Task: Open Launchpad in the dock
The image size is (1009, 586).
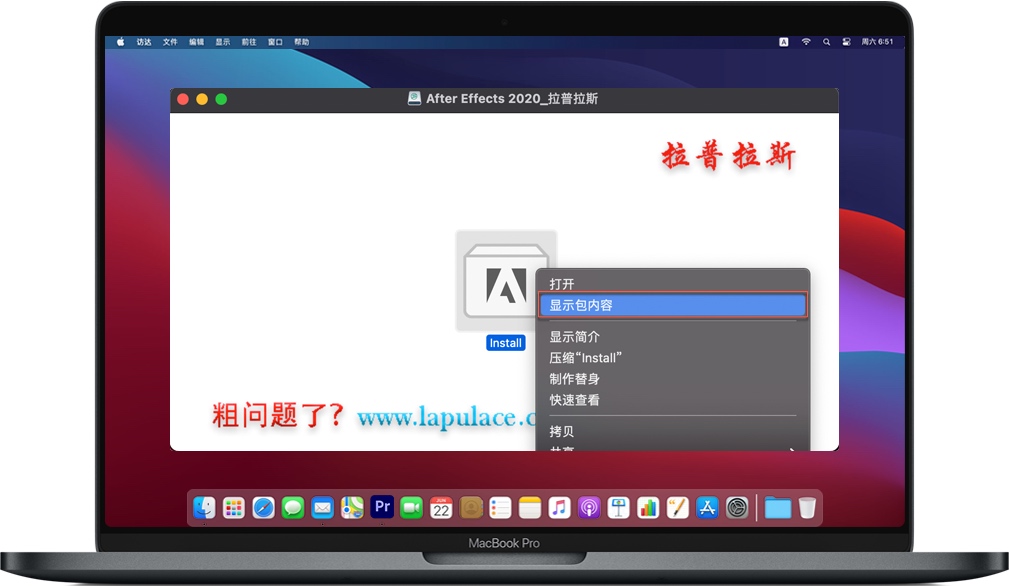Action: pyautogui.click(x=234, y=508)
